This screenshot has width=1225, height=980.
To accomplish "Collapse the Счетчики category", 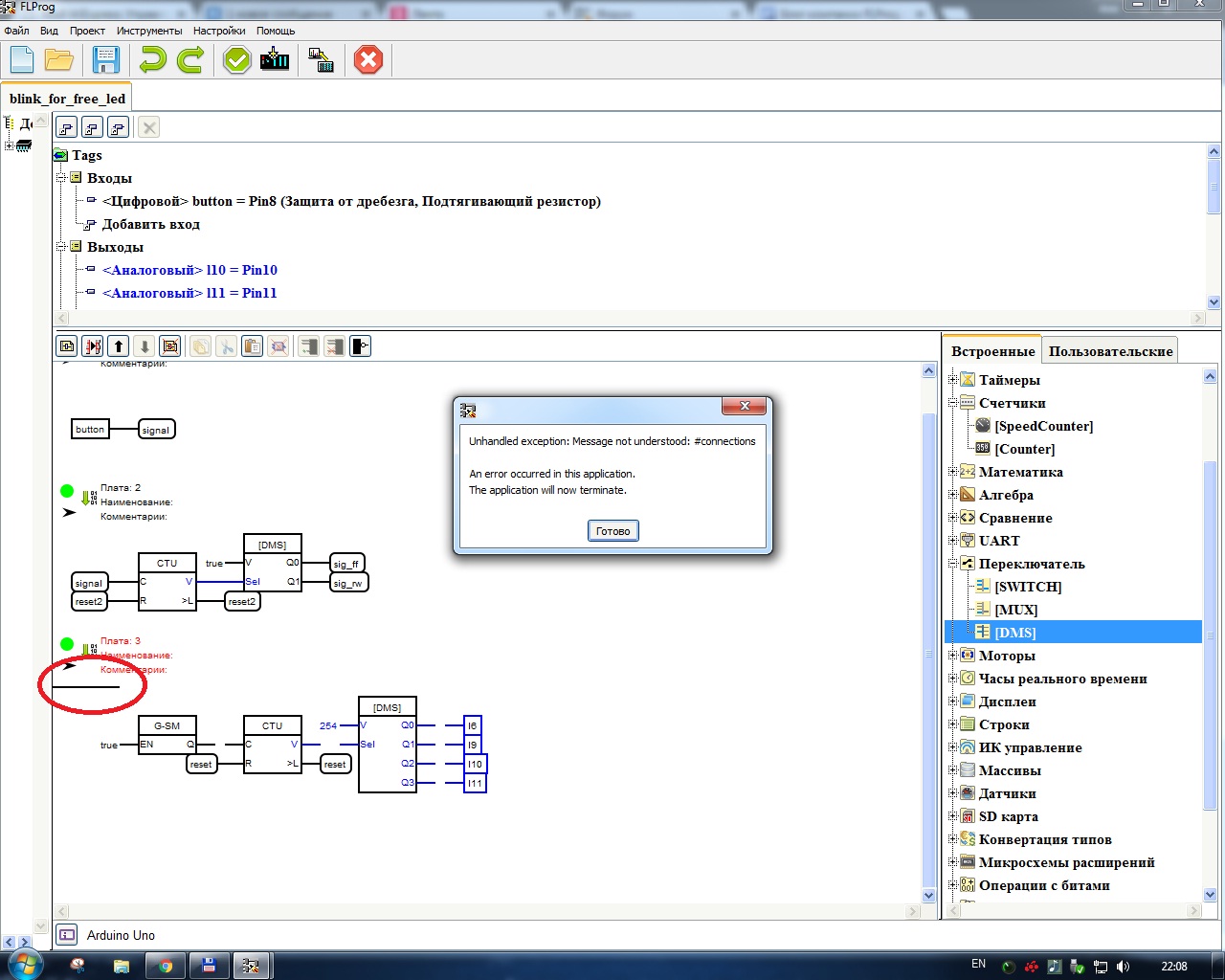I will pos(952,403).
